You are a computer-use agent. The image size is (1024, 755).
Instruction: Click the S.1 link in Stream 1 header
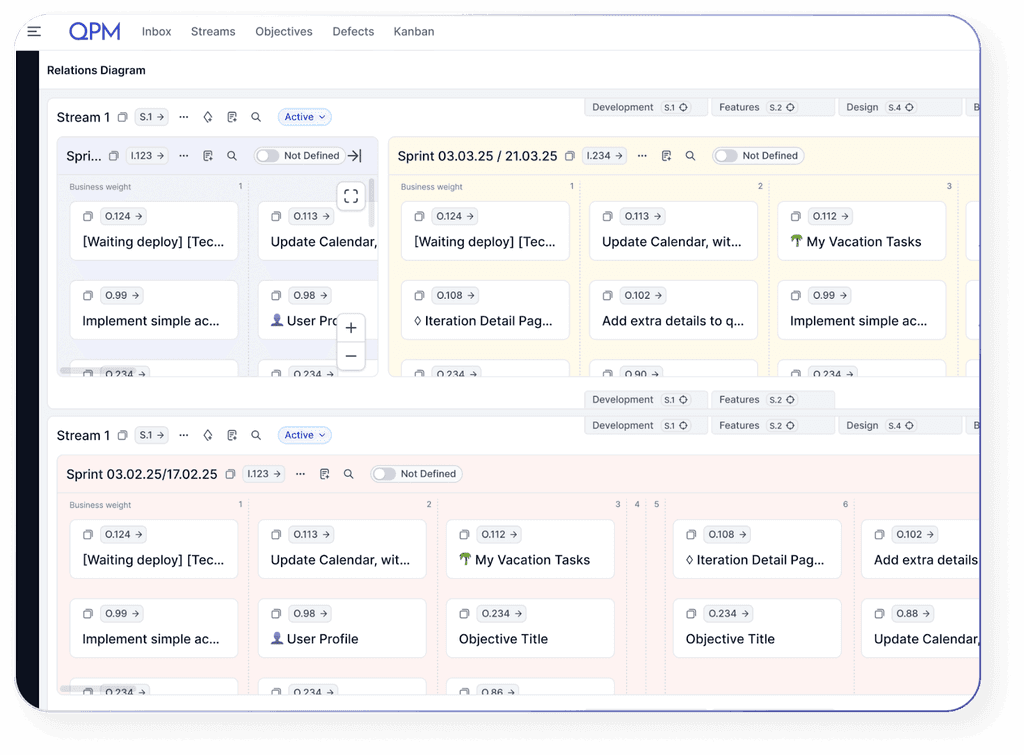[x=150, y=117]
